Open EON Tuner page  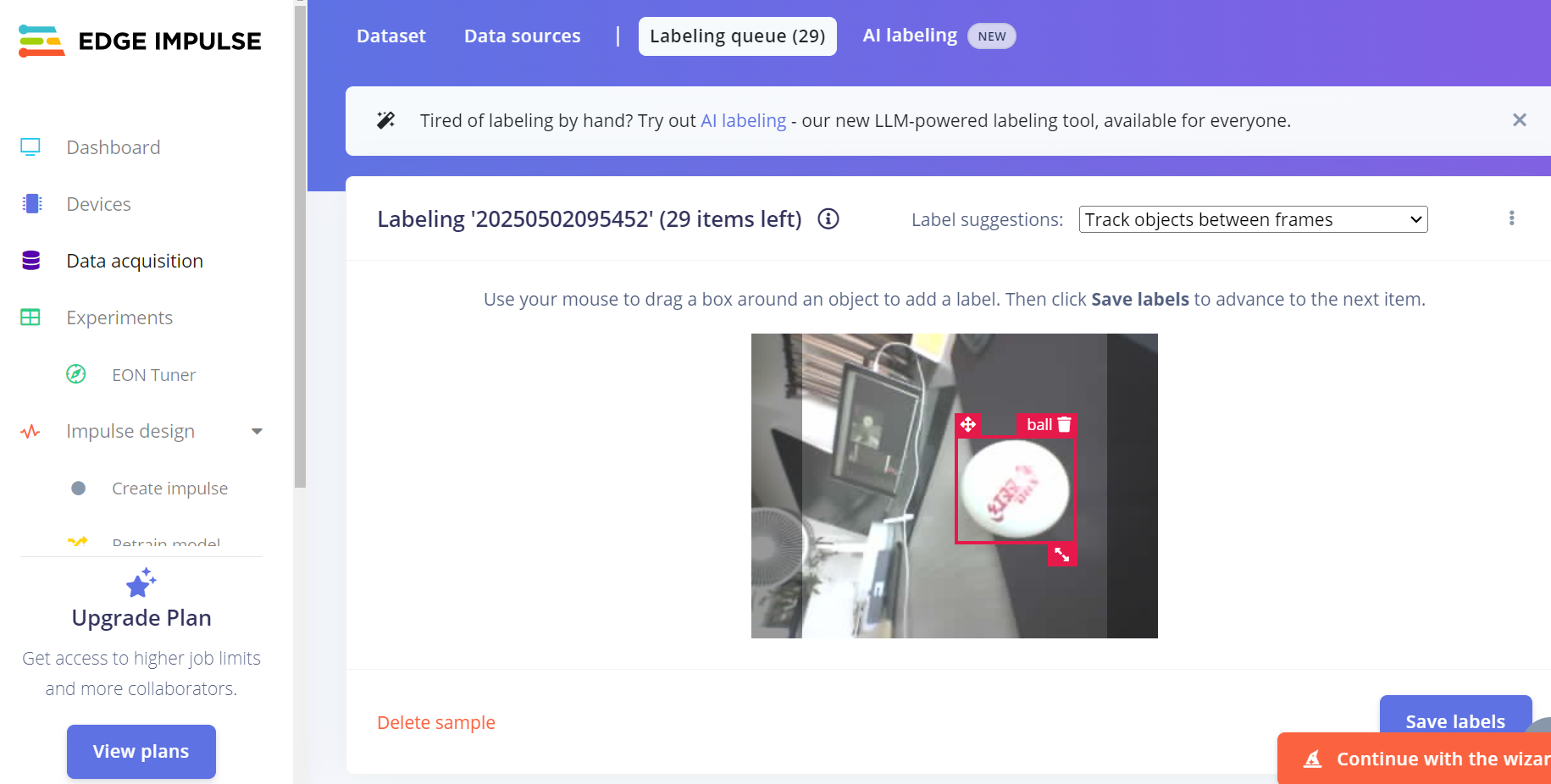154,375
